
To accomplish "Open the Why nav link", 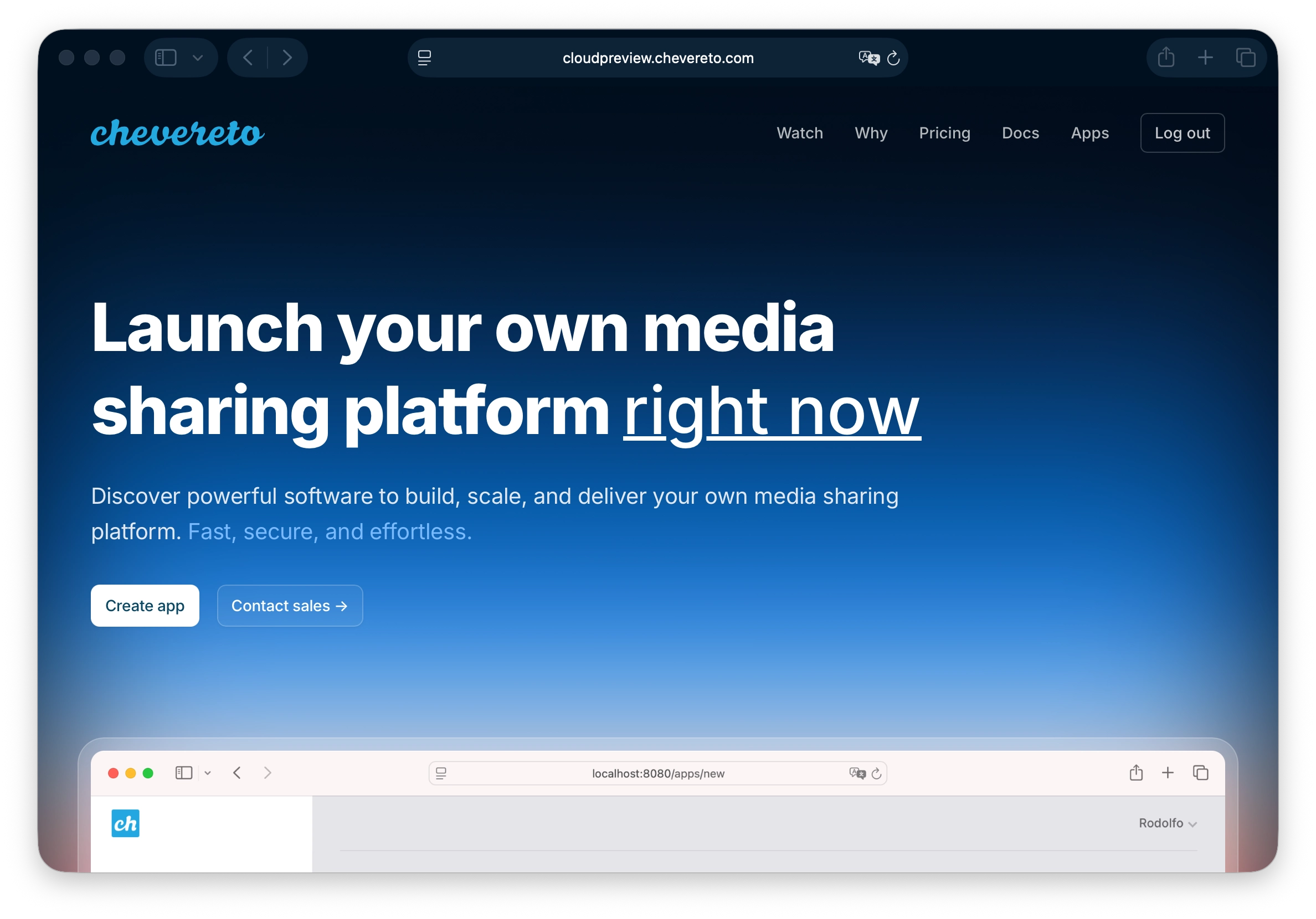I will [x=871, y=133].
